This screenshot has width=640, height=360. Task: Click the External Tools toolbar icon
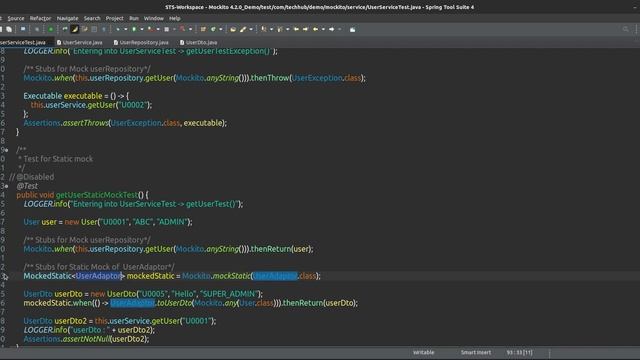[182, 29]
